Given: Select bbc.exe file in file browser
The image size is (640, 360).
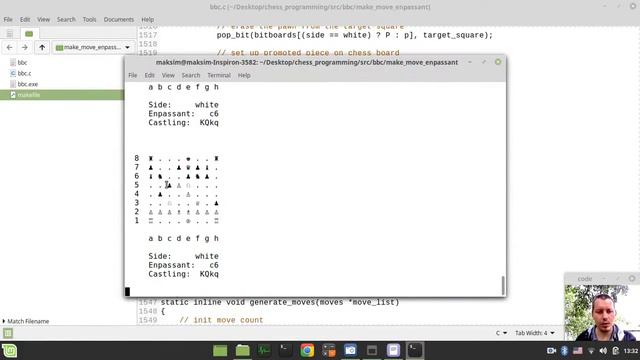Looking at the screenshot, I should pos(27,84).
